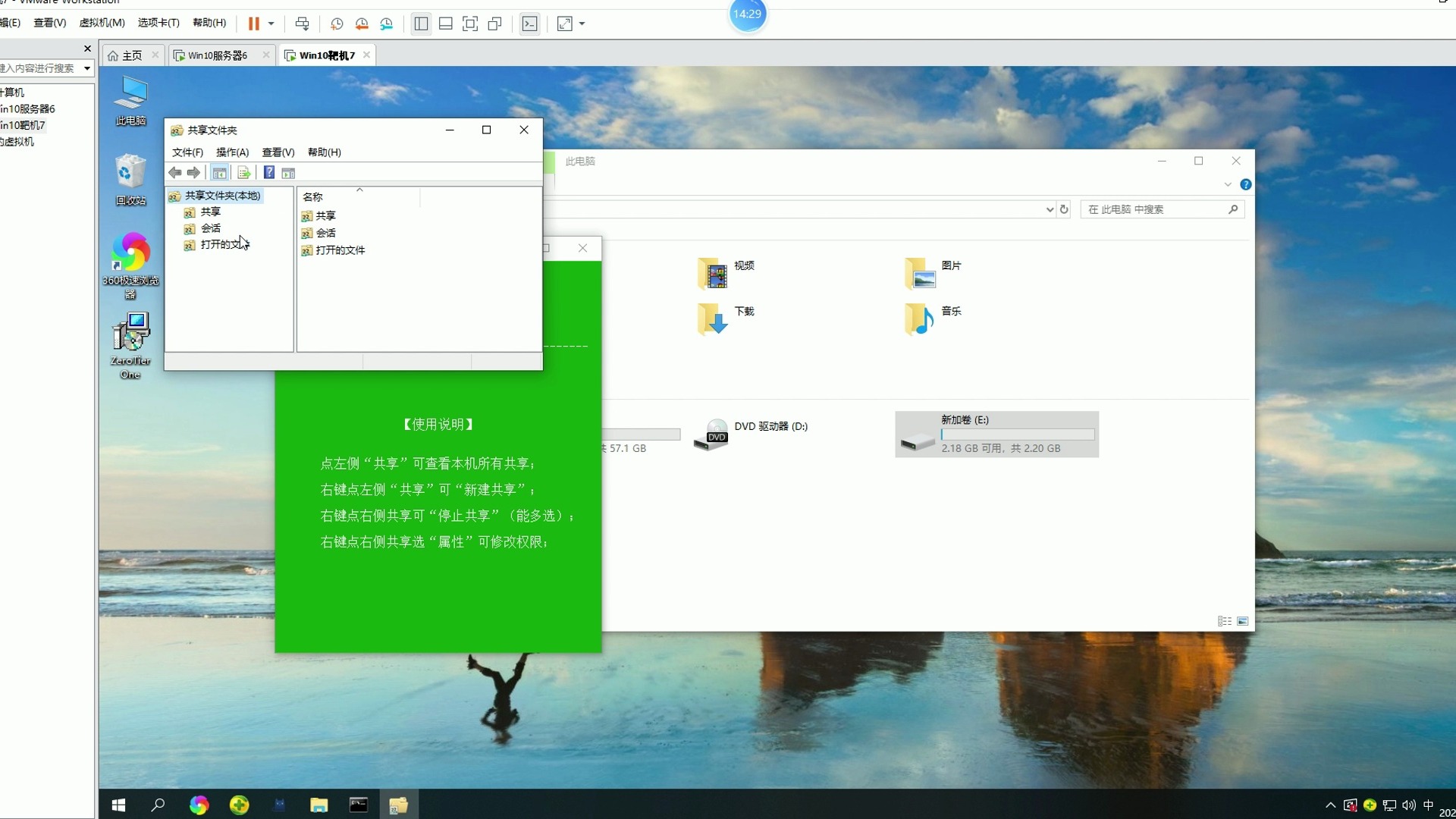Open the 下载 folder in 此电脑 window
Screen dimensions: 1456x819
(726, 318)
